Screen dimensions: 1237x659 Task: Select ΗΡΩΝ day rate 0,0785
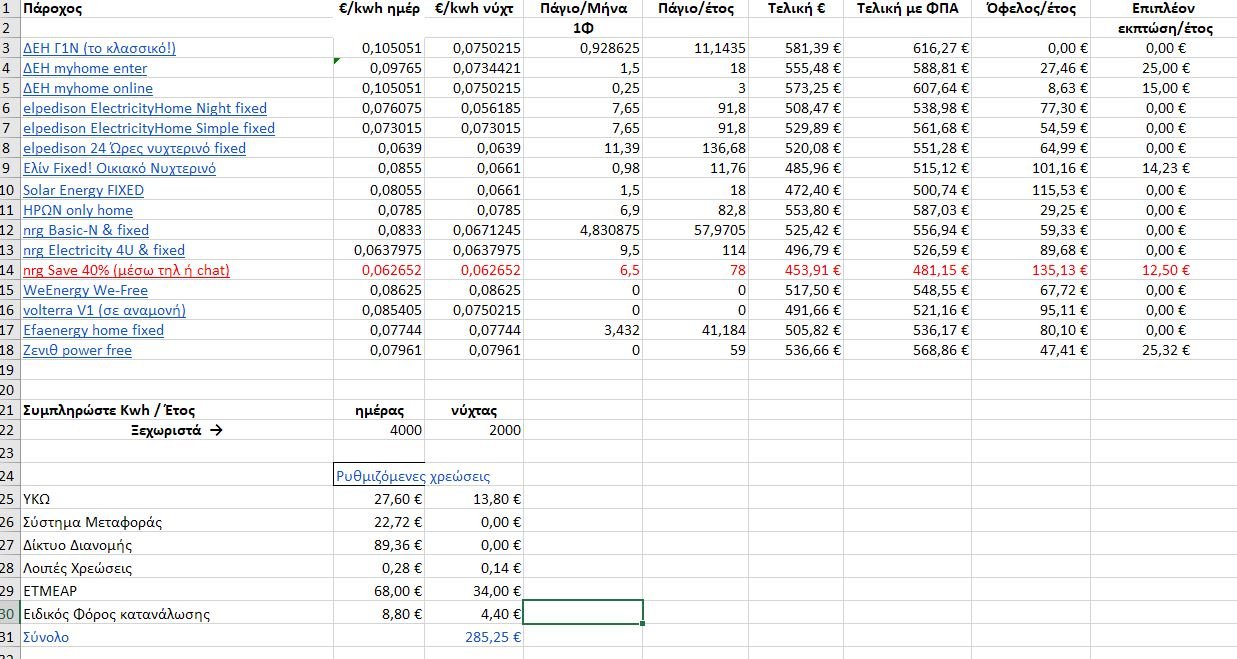(x=379, y=210)
